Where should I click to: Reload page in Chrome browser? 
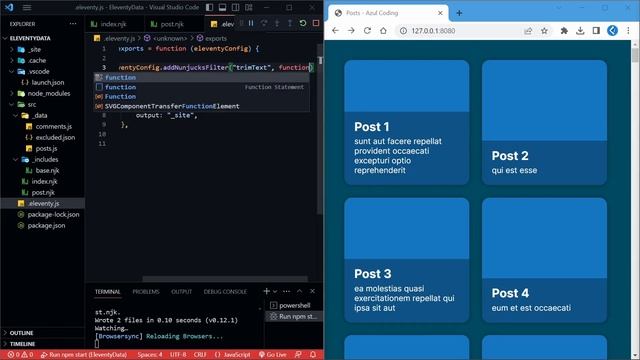coord(367,31)
